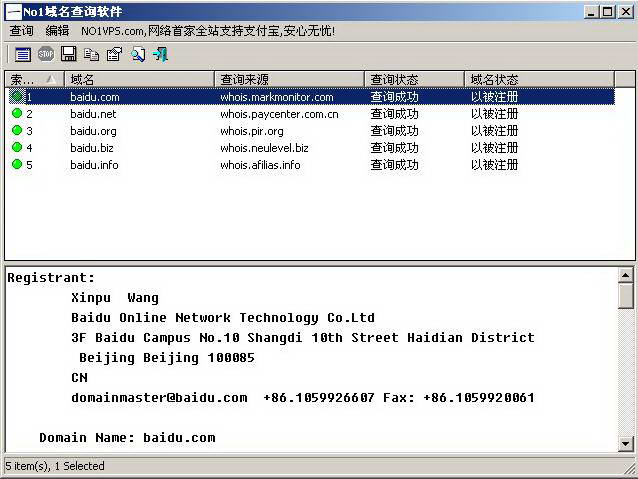Select the baidu.info domain entry

[x=94, y=165]
